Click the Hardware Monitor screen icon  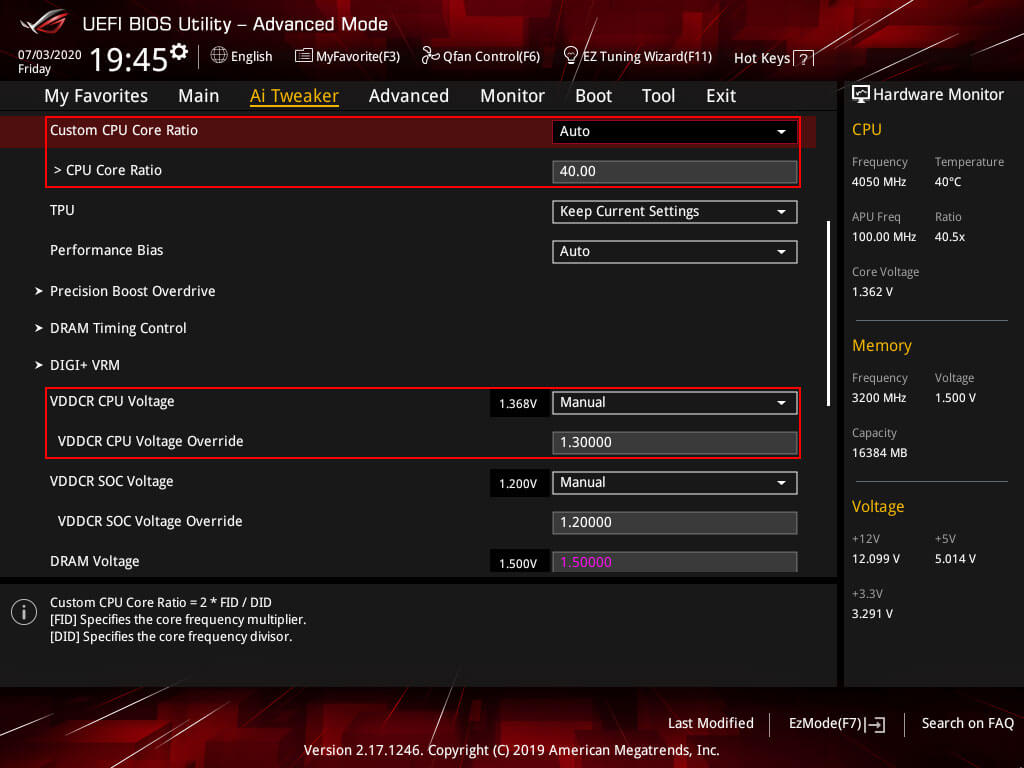coord(861,94)
